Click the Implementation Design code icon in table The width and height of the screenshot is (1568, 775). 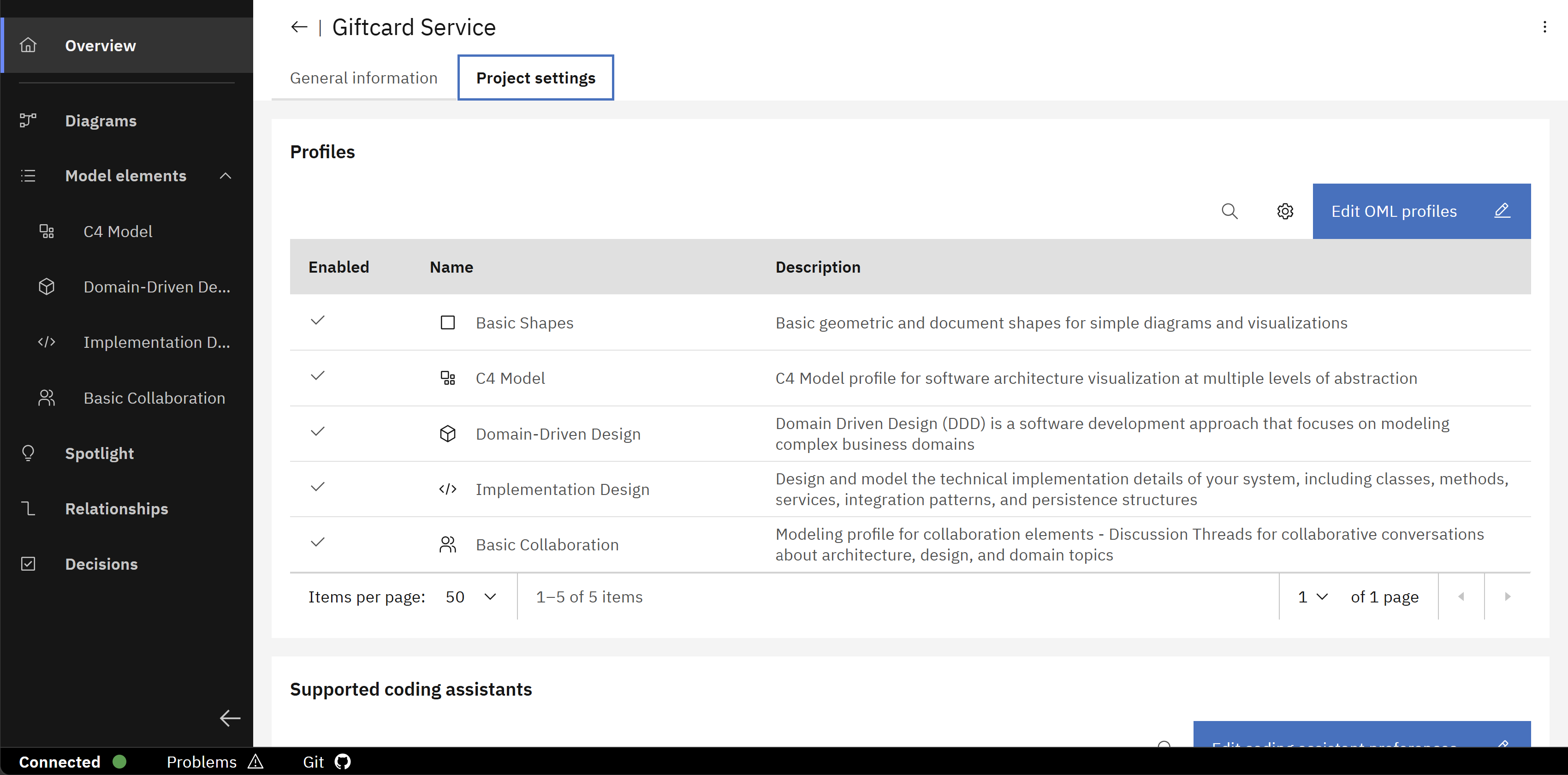click(447, 489)
